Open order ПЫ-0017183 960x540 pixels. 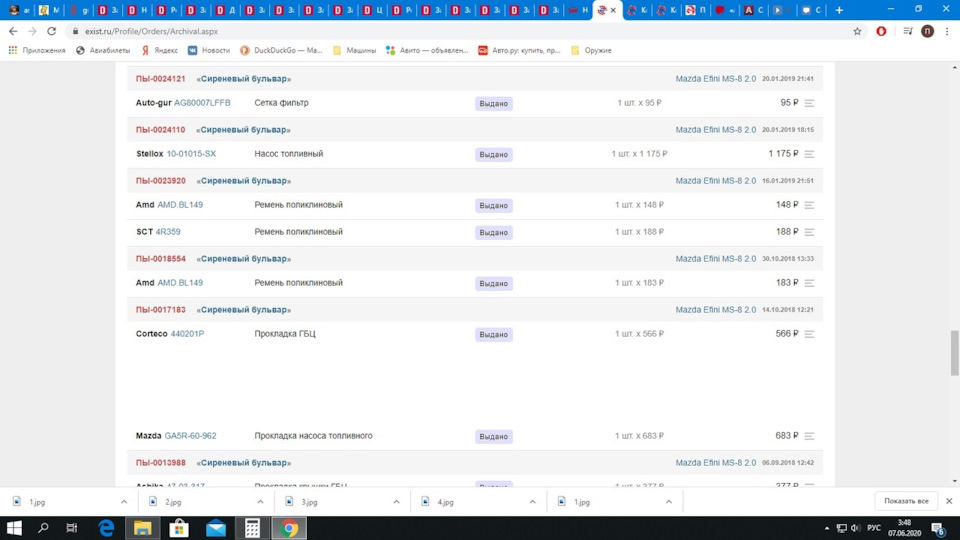coord(160,310)
